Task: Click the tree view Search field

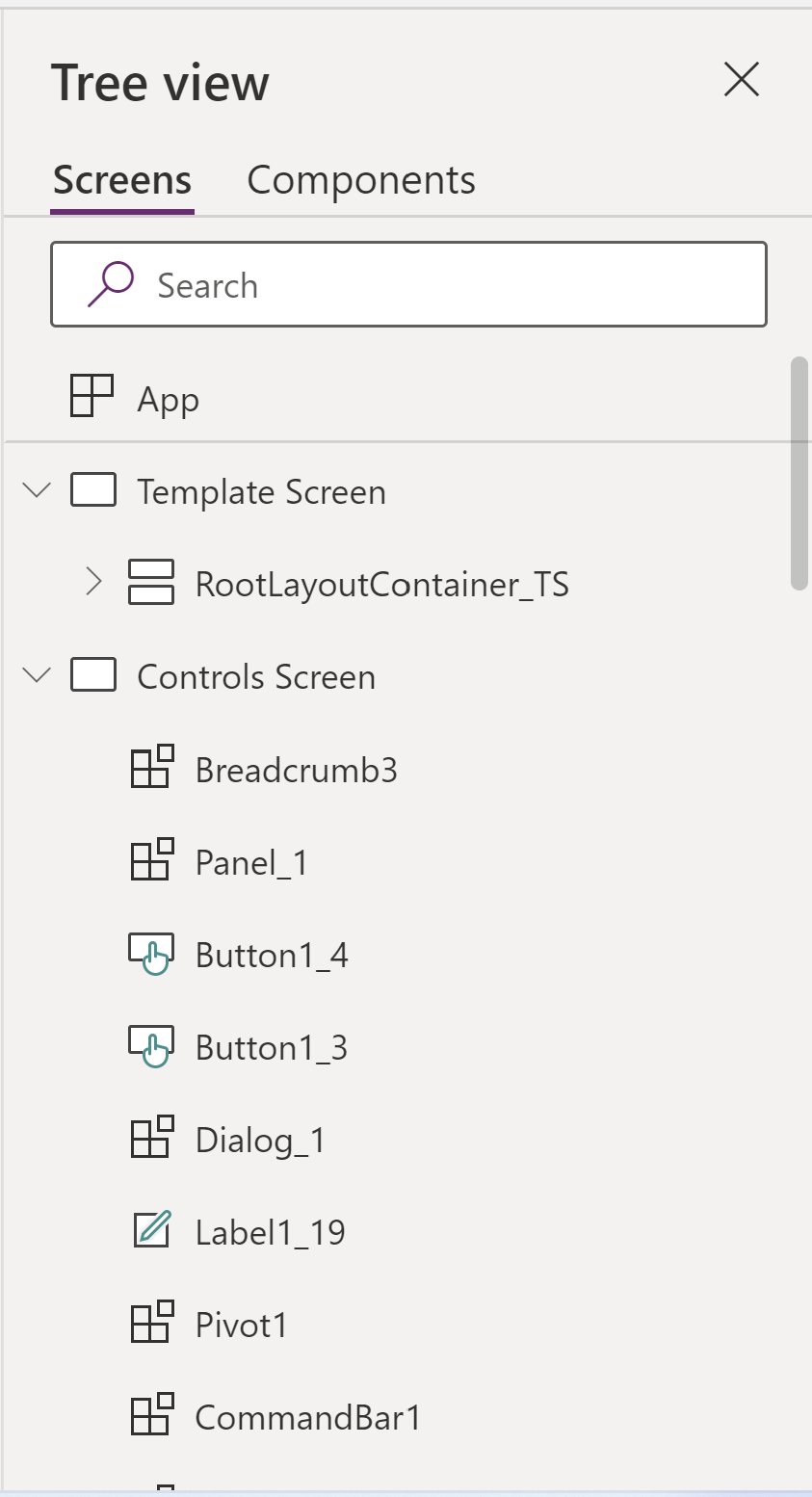Action: (433, 285)
